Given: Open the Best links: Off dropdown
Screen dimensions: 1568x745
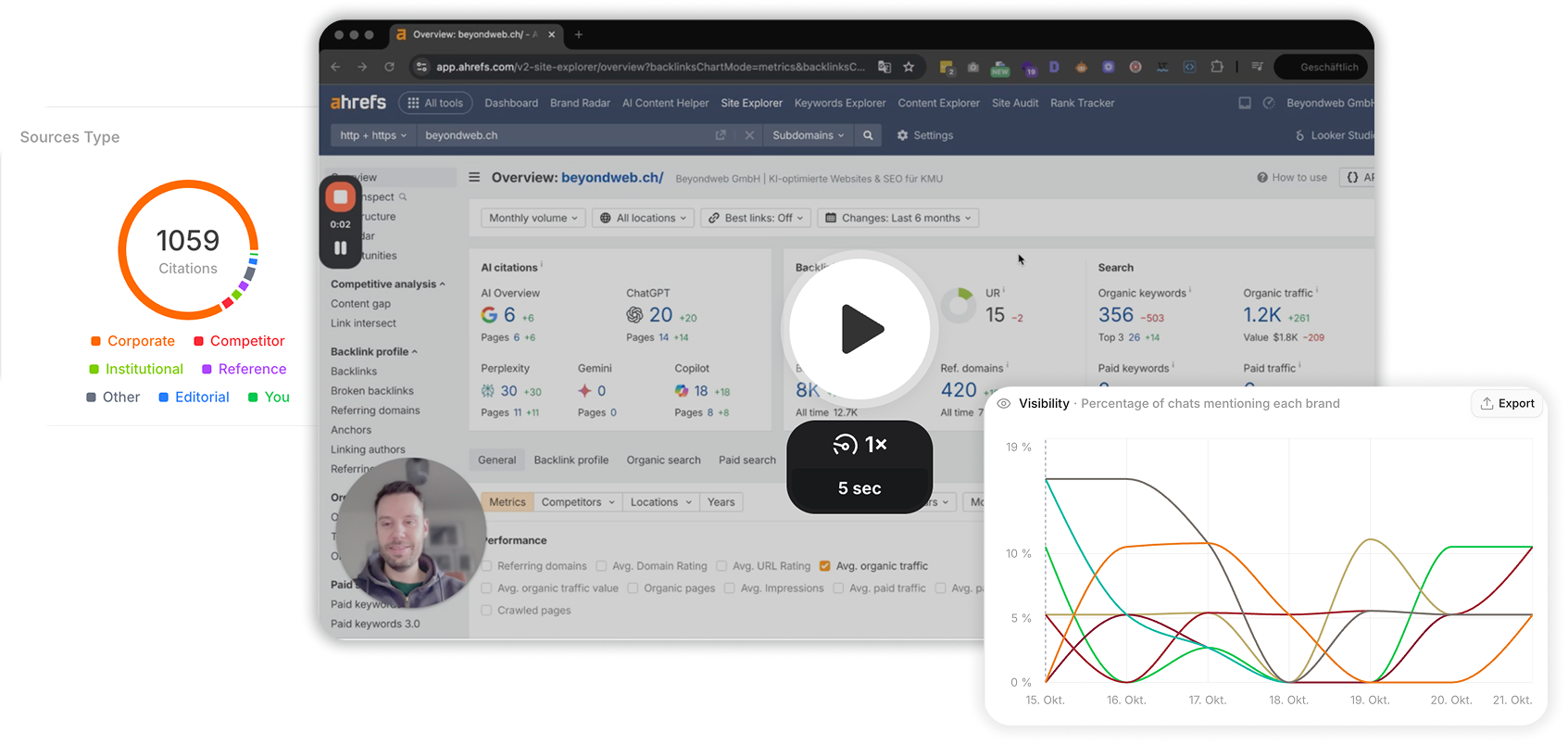Looking at the screenshot, I should pos(756,218).
